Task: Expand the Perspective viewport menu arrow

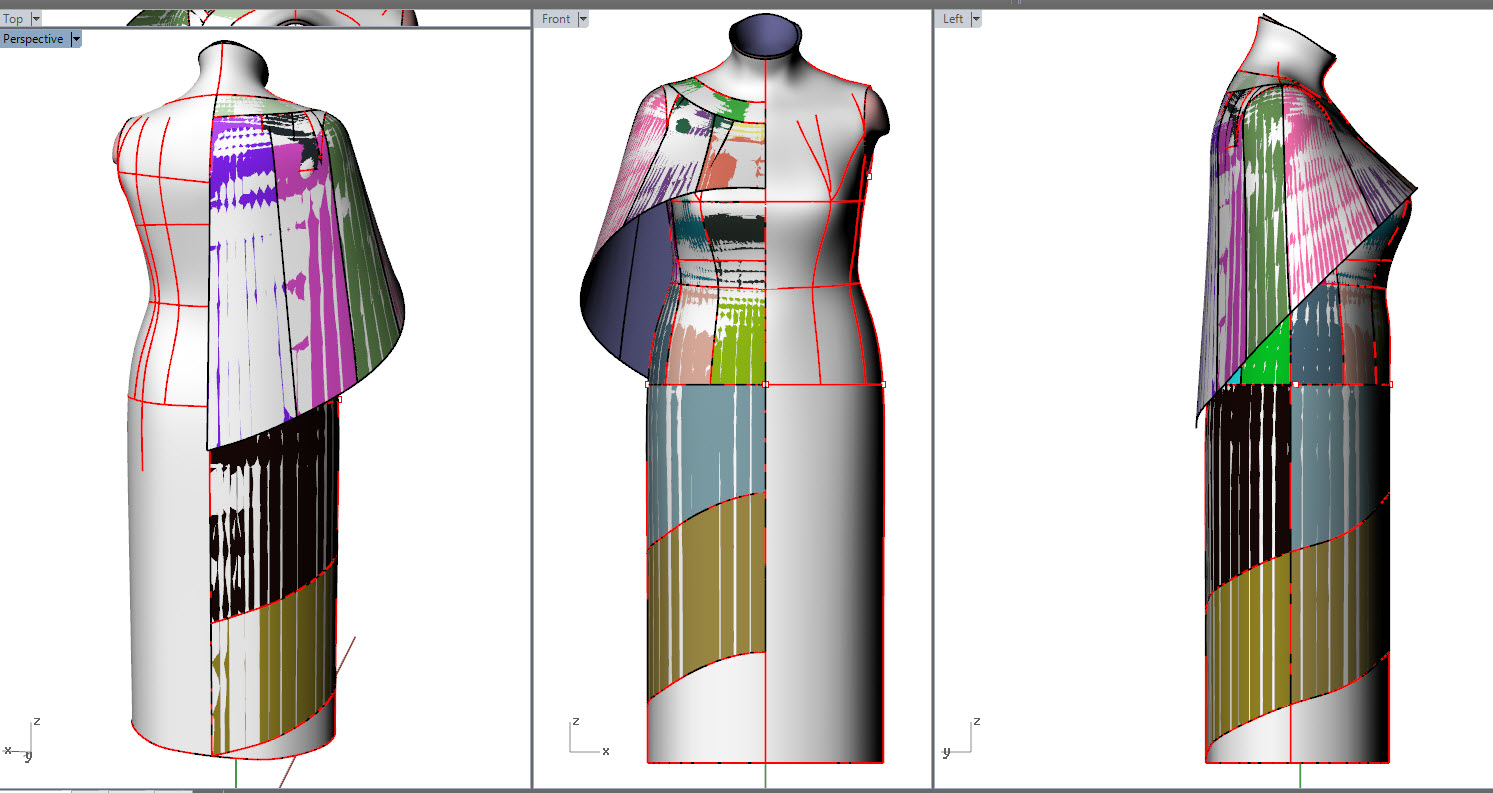Action: (76, 39)
